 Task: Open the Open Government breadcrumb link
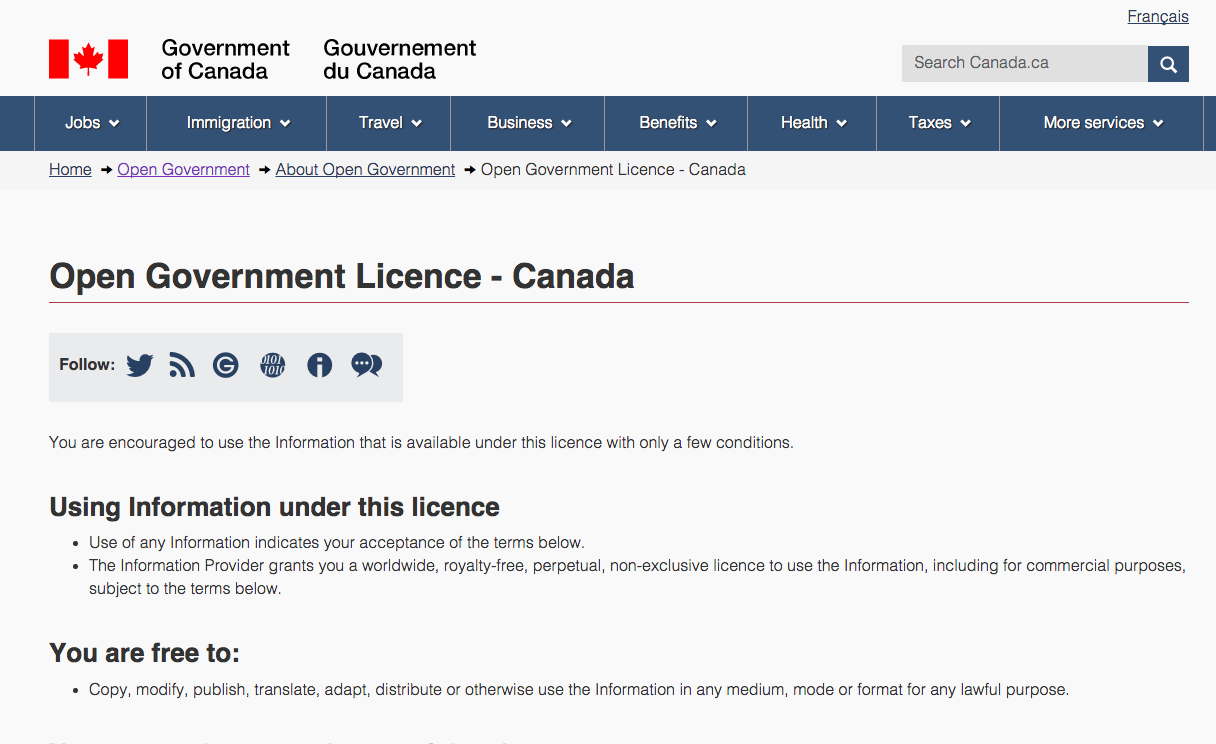tap(183, 170)
